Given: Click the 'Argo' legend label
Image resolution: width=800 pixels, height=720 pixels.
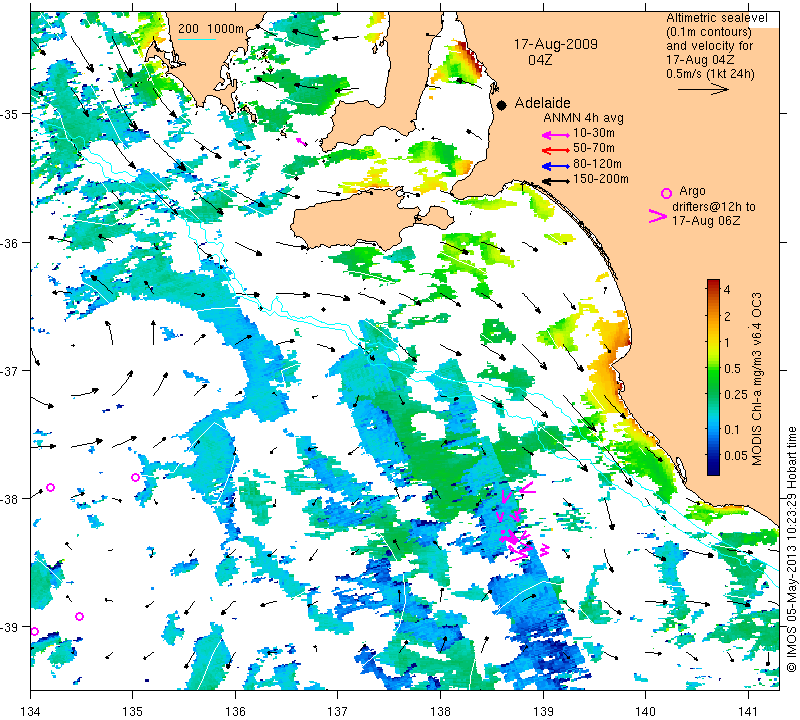Looking at the screenshot, I should 692,191.
